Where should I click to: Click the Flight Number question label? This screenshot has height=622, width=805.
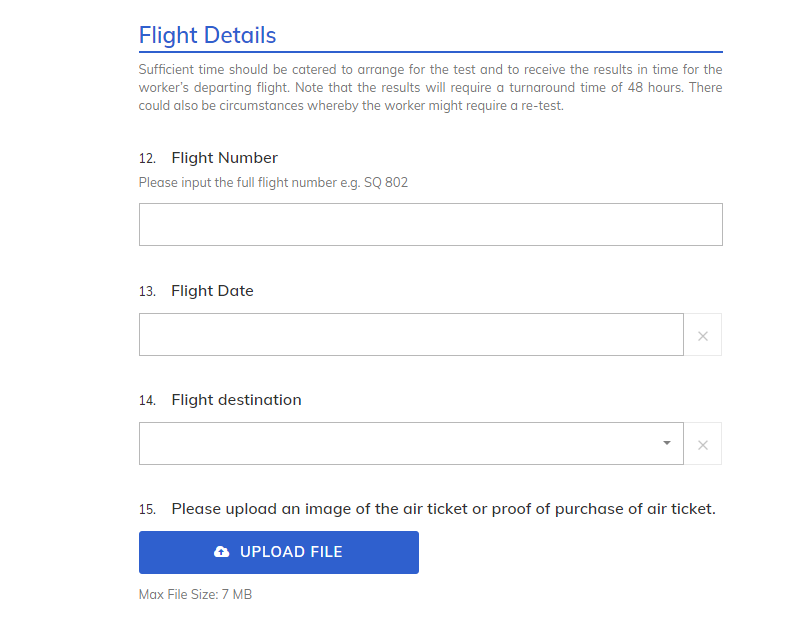[x=224, y=158]
